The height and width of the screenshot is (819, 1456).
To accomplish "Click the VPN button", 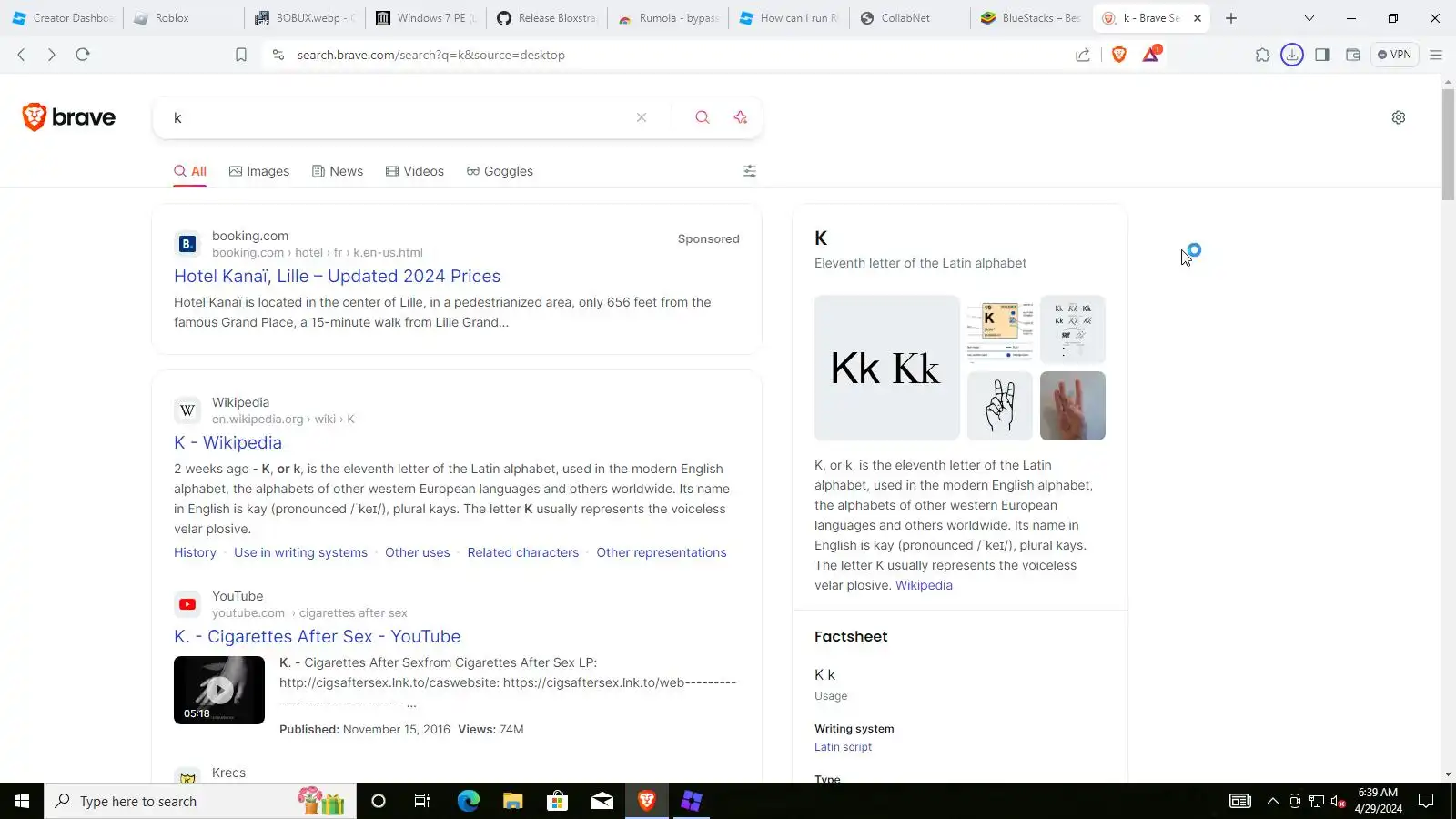I will tap(1394, 55).
